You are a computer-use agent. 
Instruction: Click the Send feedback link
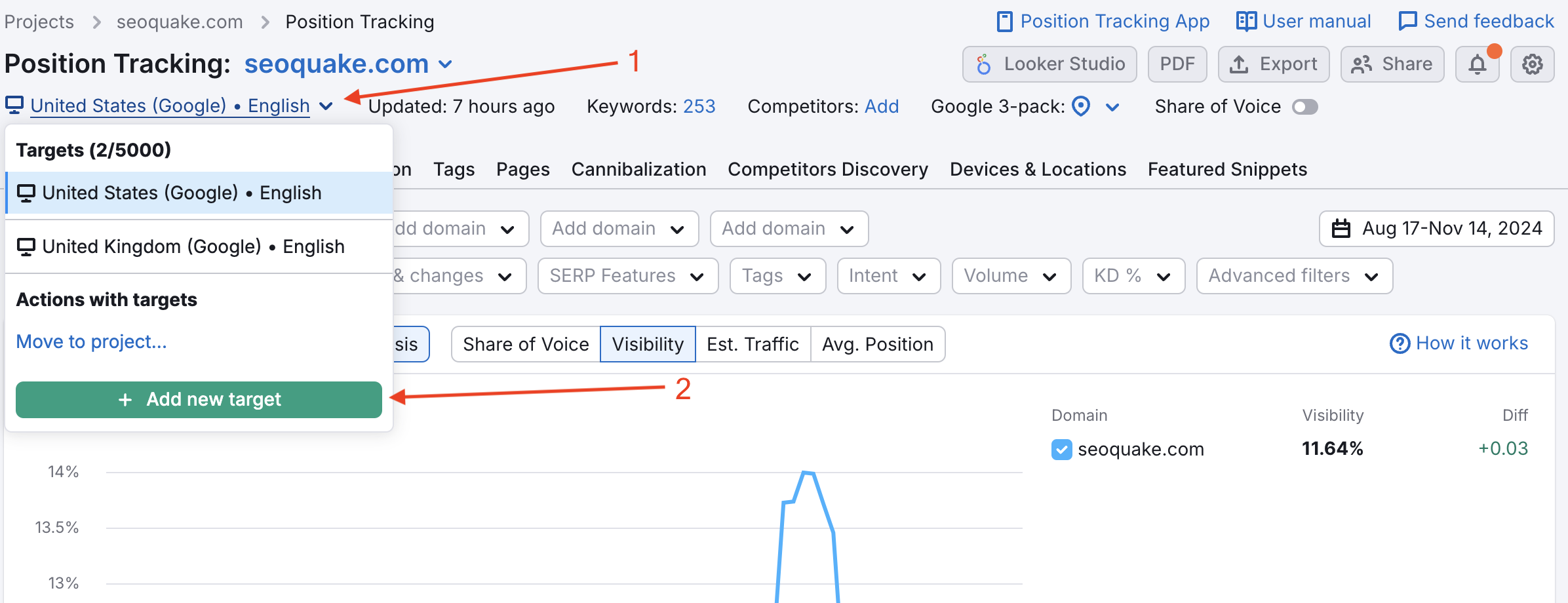pyautogui.click(x=1476, y=22)
